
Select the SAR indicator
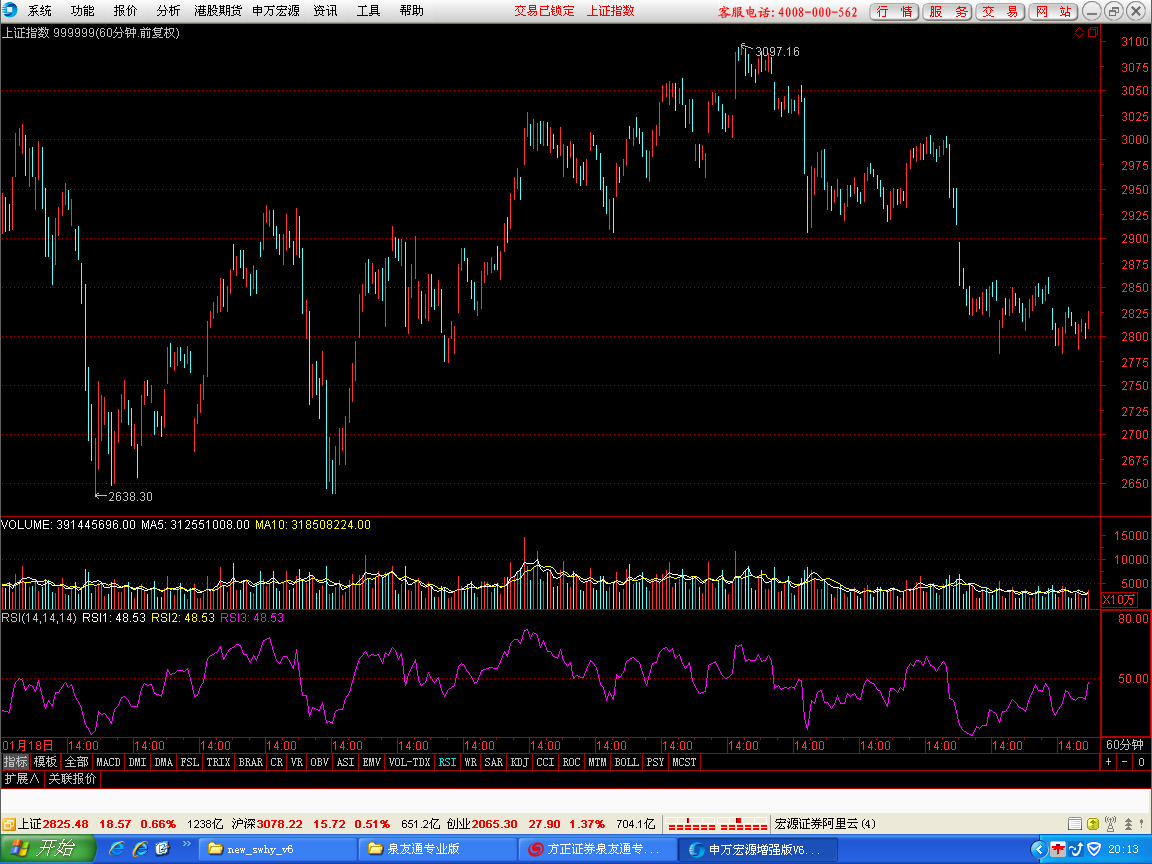tap(494, 762)
